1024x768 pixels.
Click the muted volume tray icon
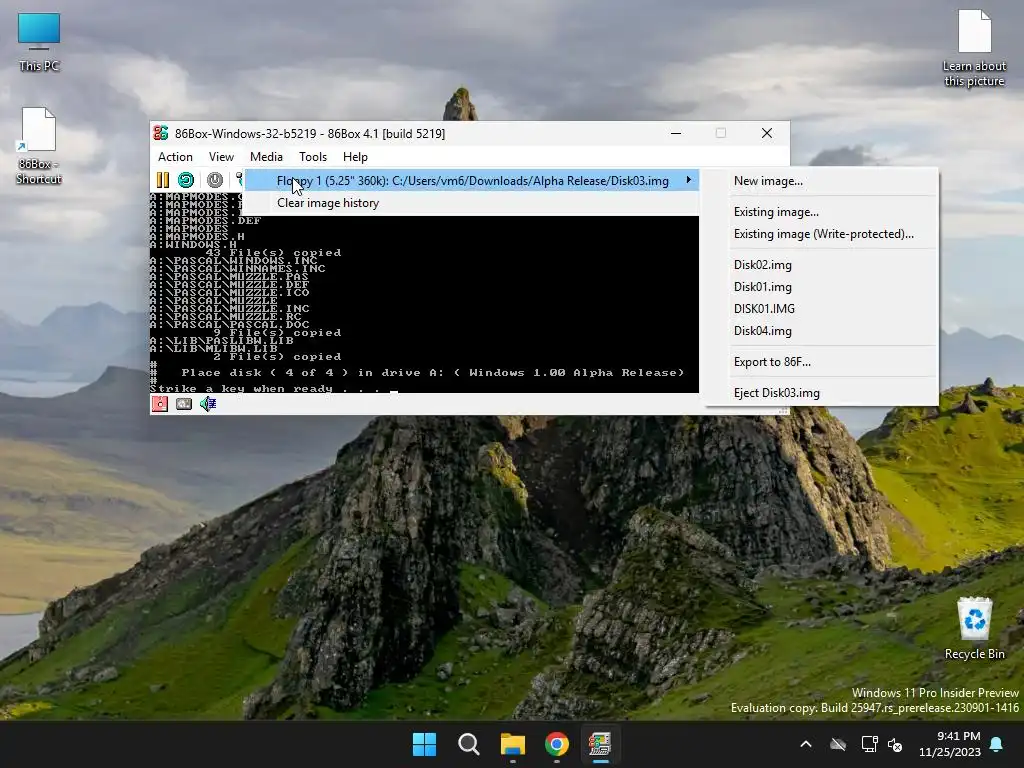pos(895,744)
